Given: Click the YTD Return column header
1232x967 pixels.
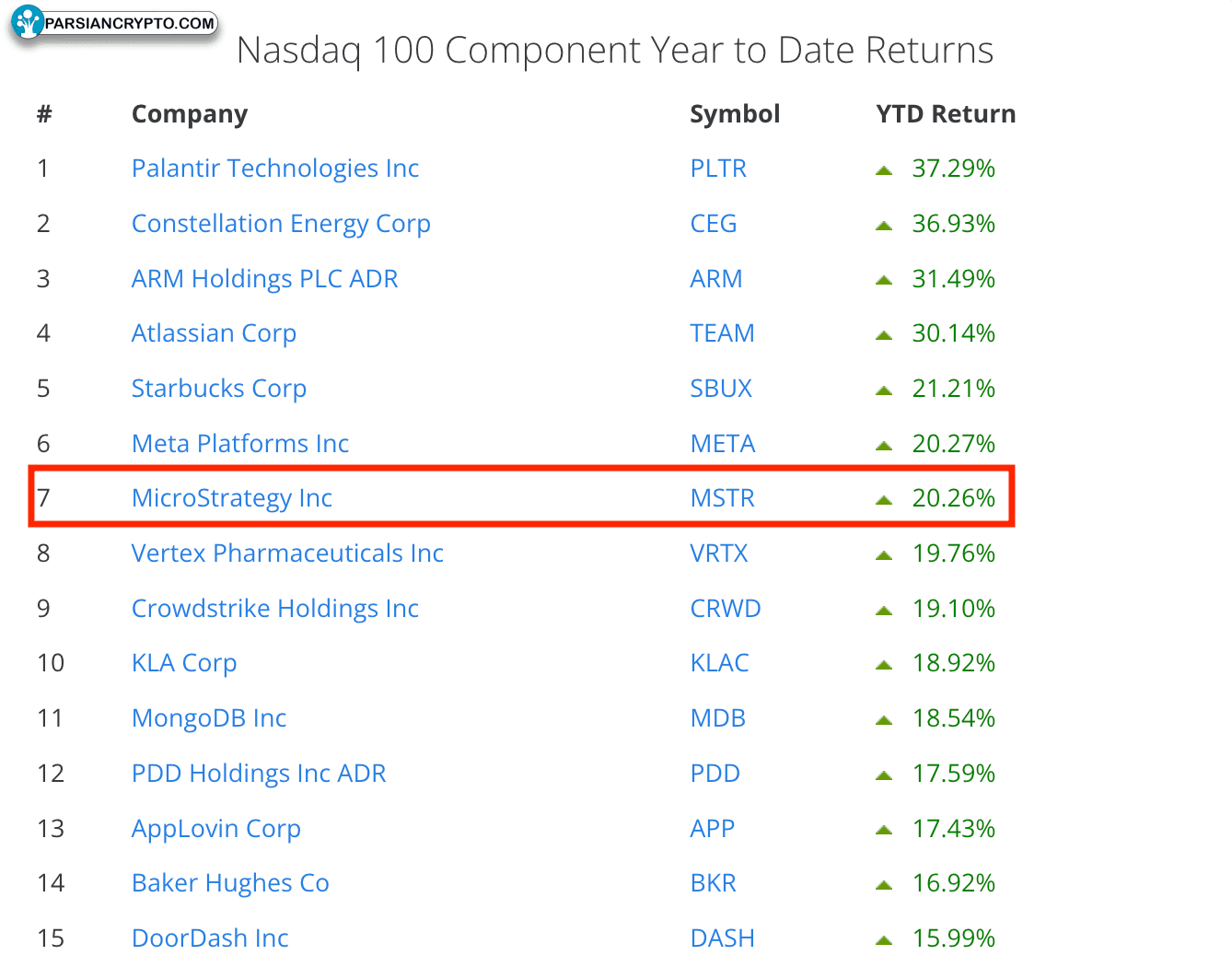Looking at the screenshot, I should (946, 114).
